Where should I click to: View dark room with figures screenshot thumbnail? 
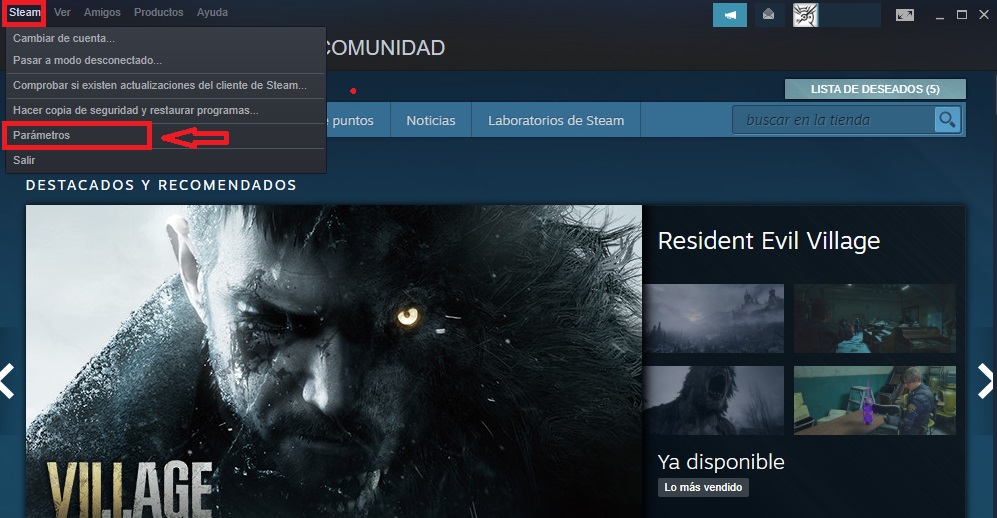(x=874, y=318)
